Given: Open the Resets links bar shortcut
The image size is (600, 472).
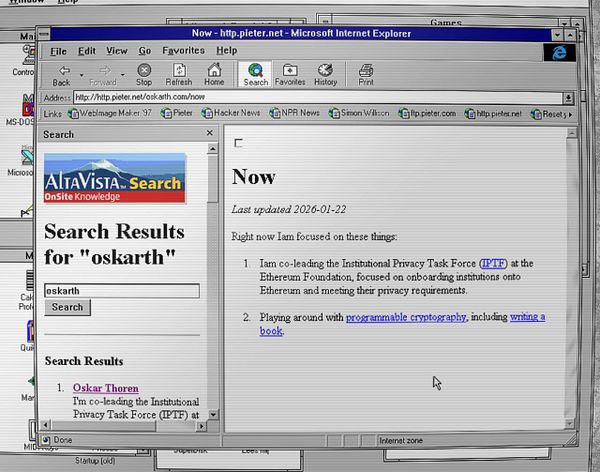Looking at the screenshot, I should [548, 114].
